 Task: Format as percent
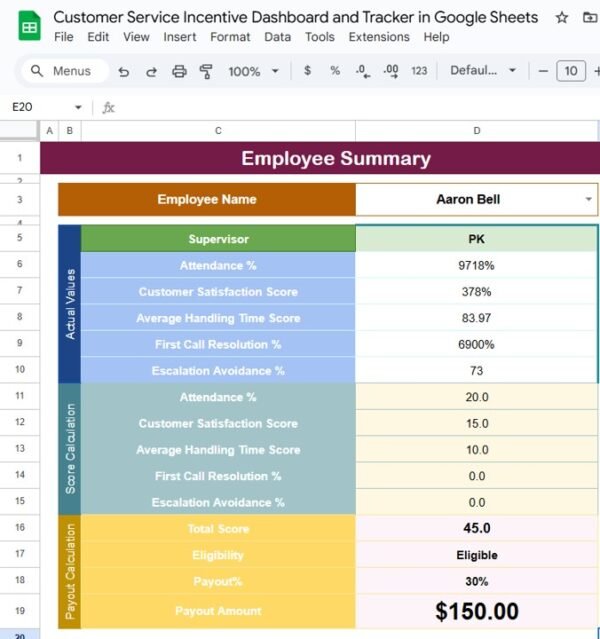[x=335, y=71]
